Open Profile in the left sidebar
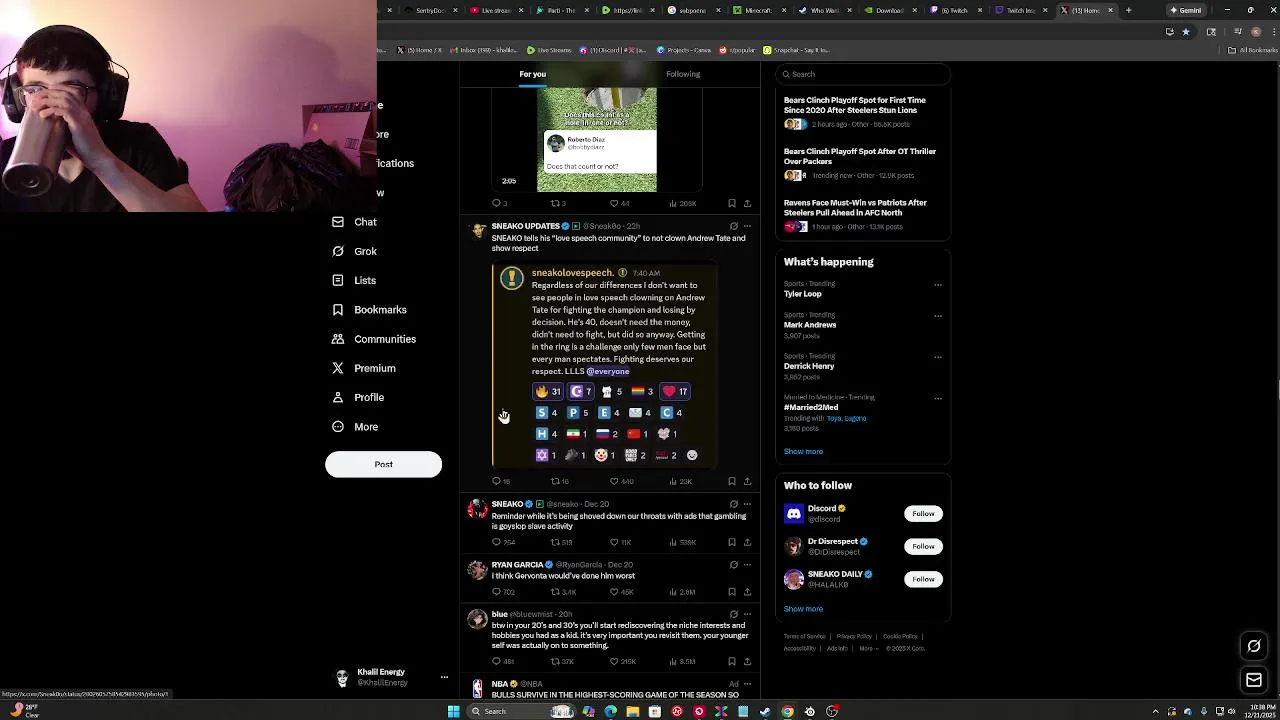The width and height of the screenshot is (1280, 720). click(x=358, y=397)
